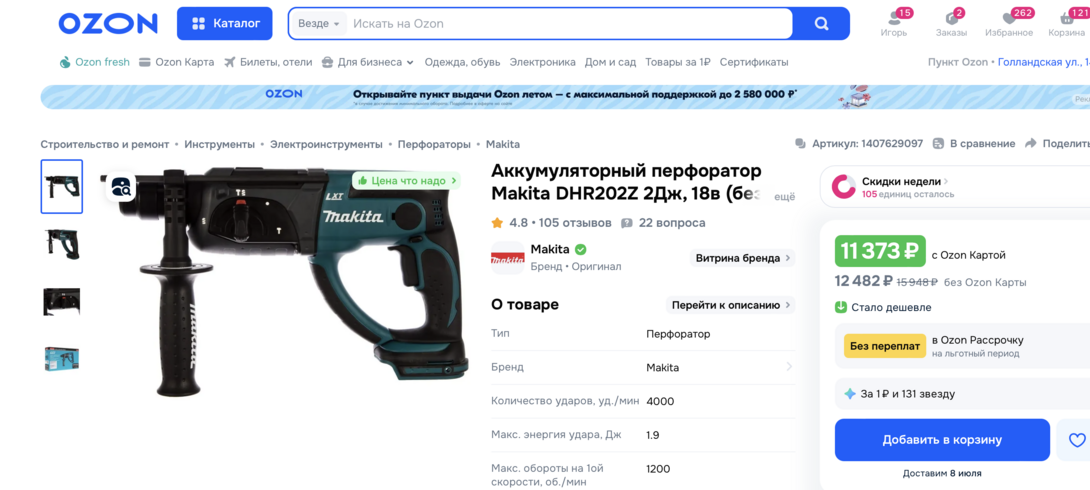The width and height of the screenshot is (1090, 490).
Task: Select the second product thumbnail
Action: point(62,244)
